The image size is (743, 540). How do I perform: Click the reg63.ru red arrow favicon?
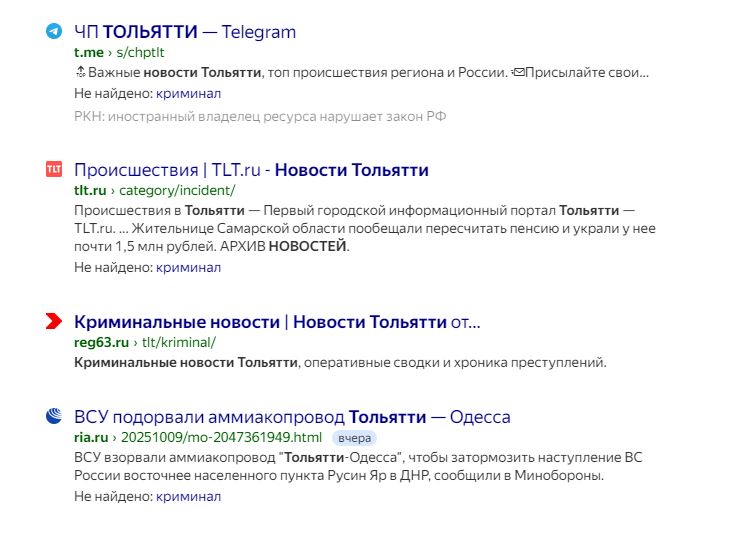pos(54,321)
